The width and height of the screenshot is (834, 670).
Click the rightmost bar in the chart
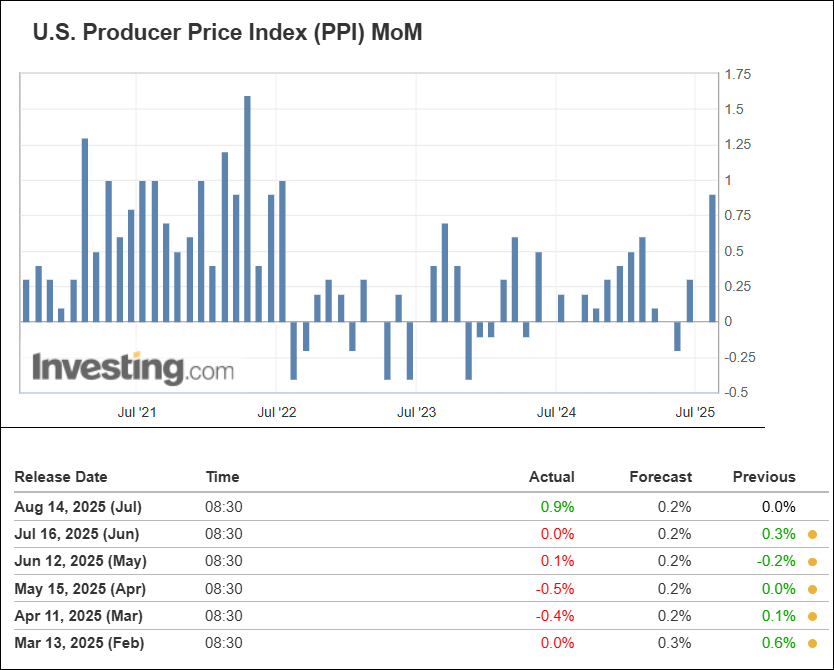(x=712, y=258)
